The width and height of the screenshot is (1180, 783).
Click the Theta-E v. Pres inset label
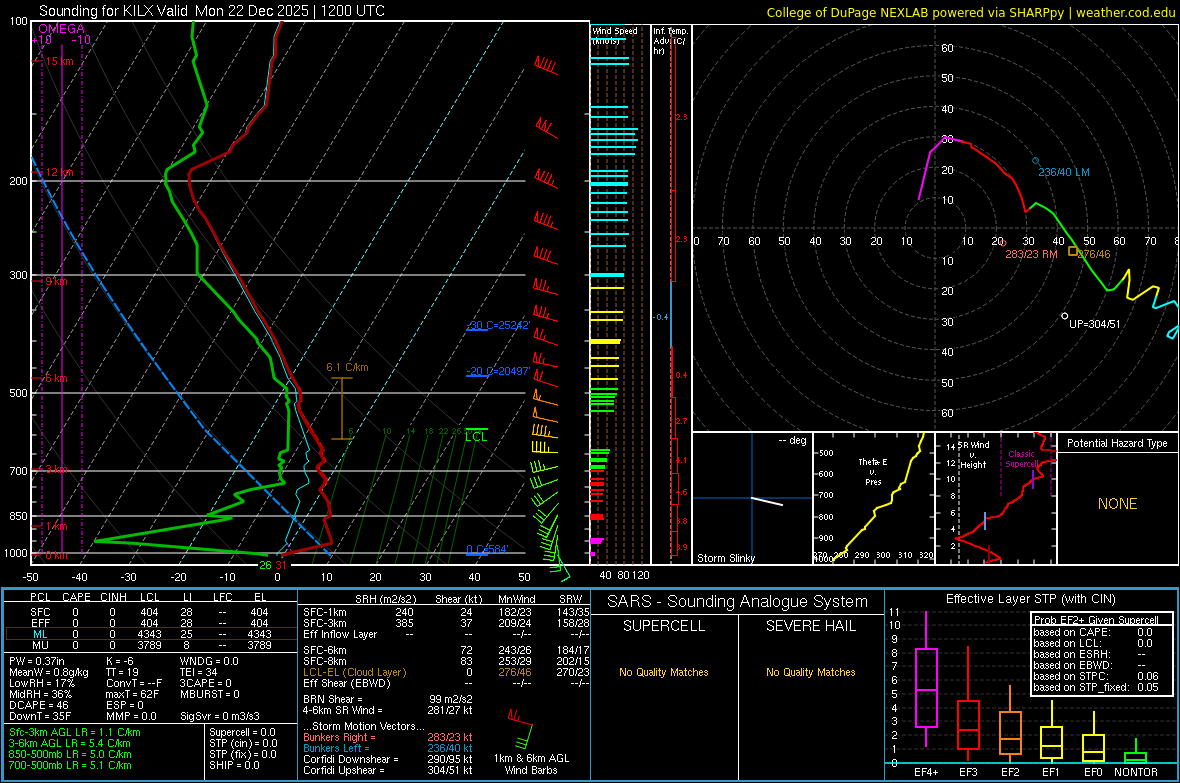[873, 471]
